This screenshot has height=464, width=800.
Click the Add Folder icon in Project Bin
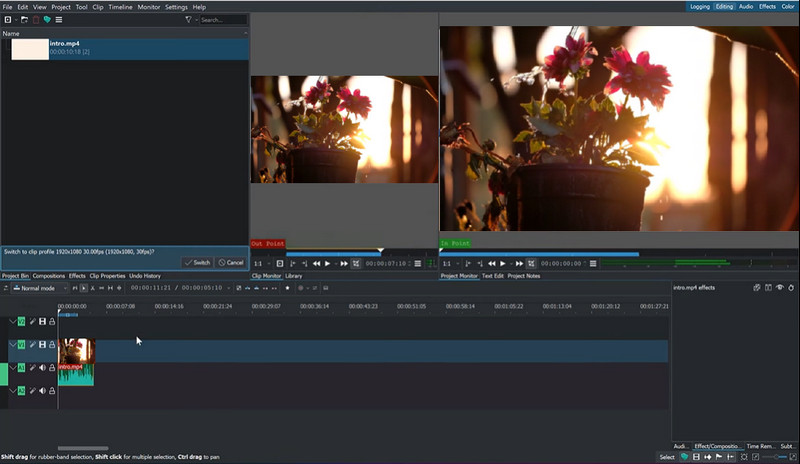pos(24,20)
